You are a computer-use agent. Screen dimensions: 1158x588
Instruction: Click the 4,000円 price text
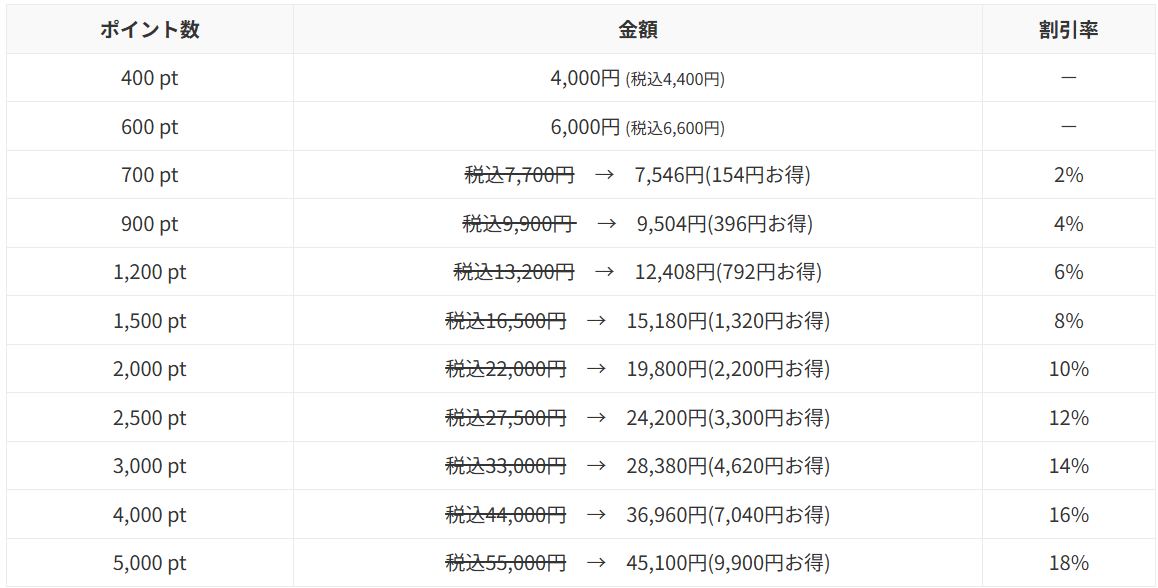[585, 78]
